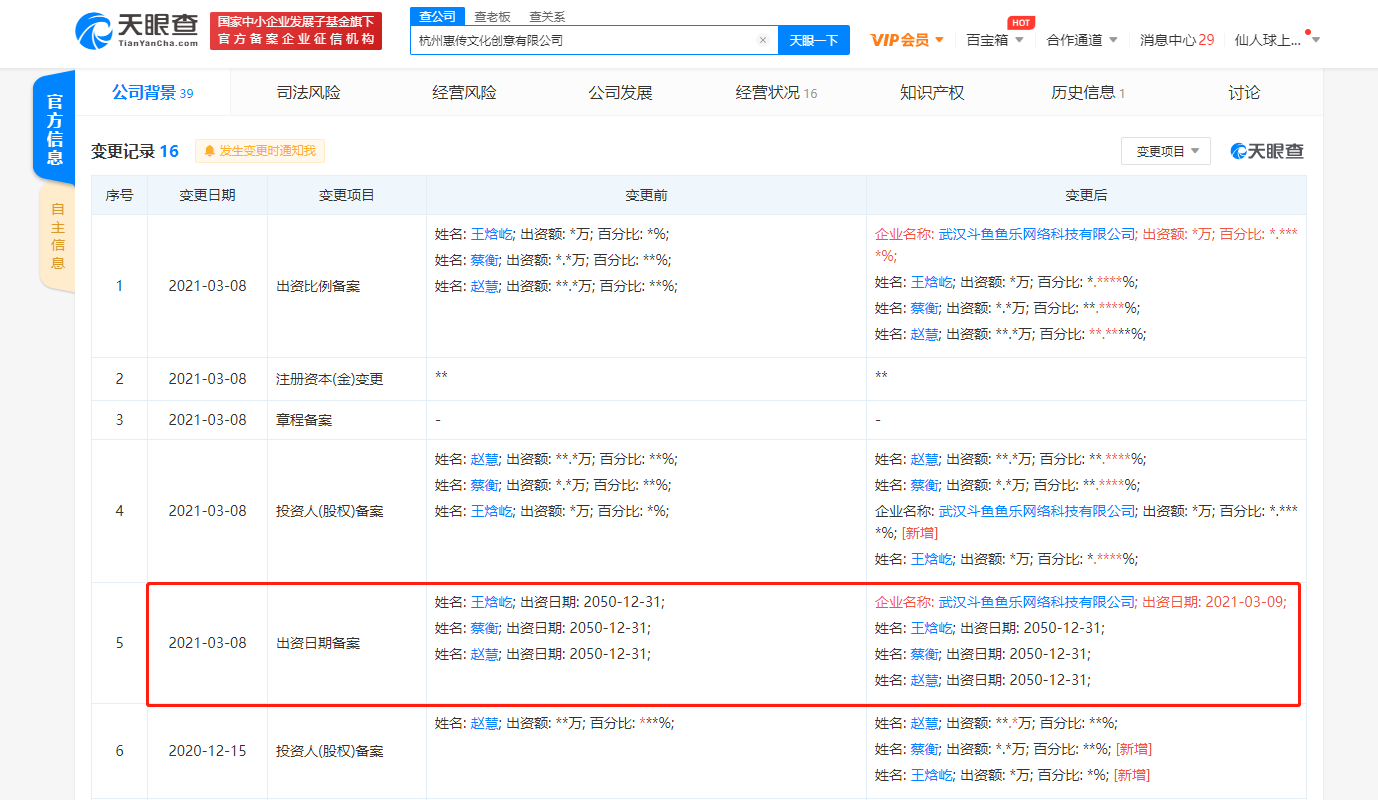Click the Tianyancha watermark logo beside 变更项目
This screenshot has width=1378, height=800.
point(1266,150)
